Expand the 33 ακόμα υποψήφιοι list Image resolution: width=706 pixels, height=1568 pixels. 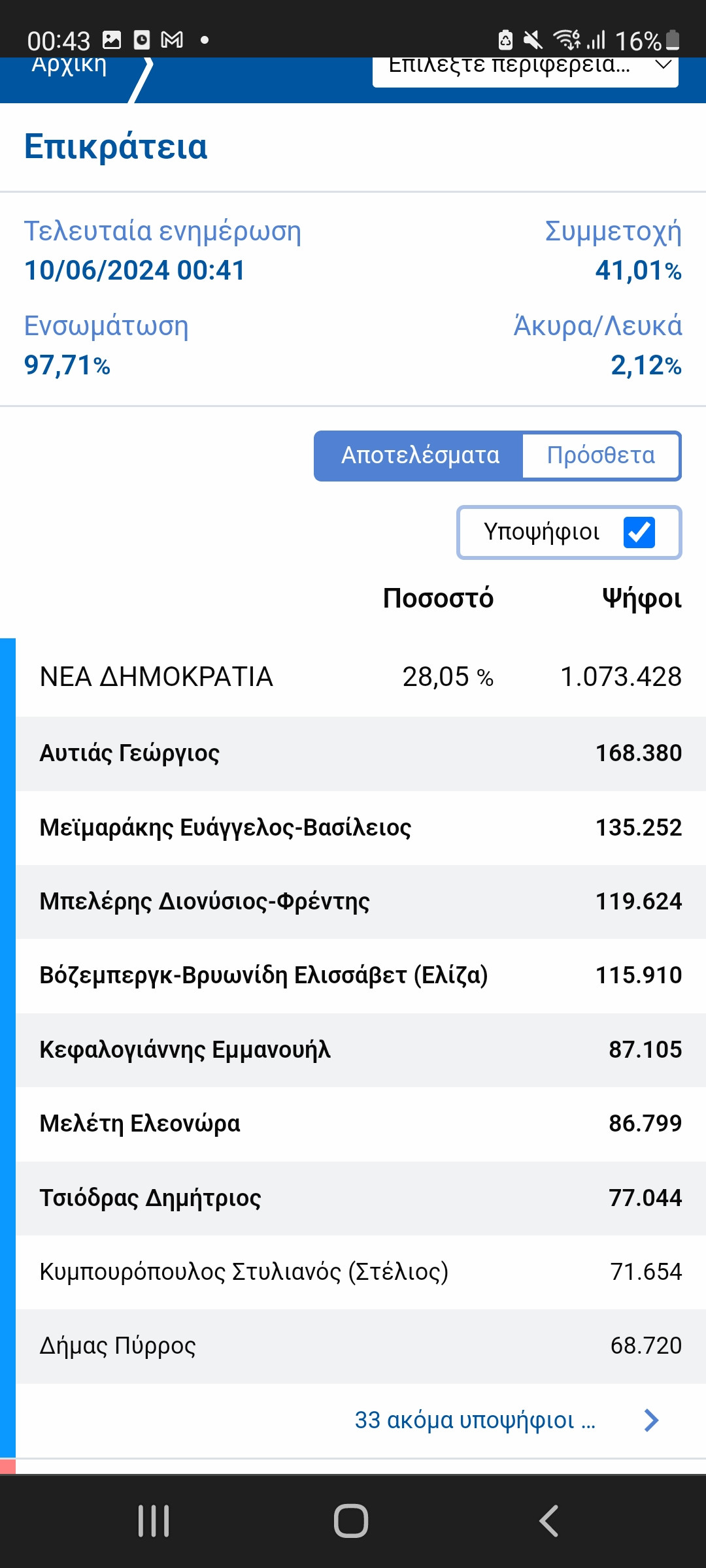(475, 1420)
